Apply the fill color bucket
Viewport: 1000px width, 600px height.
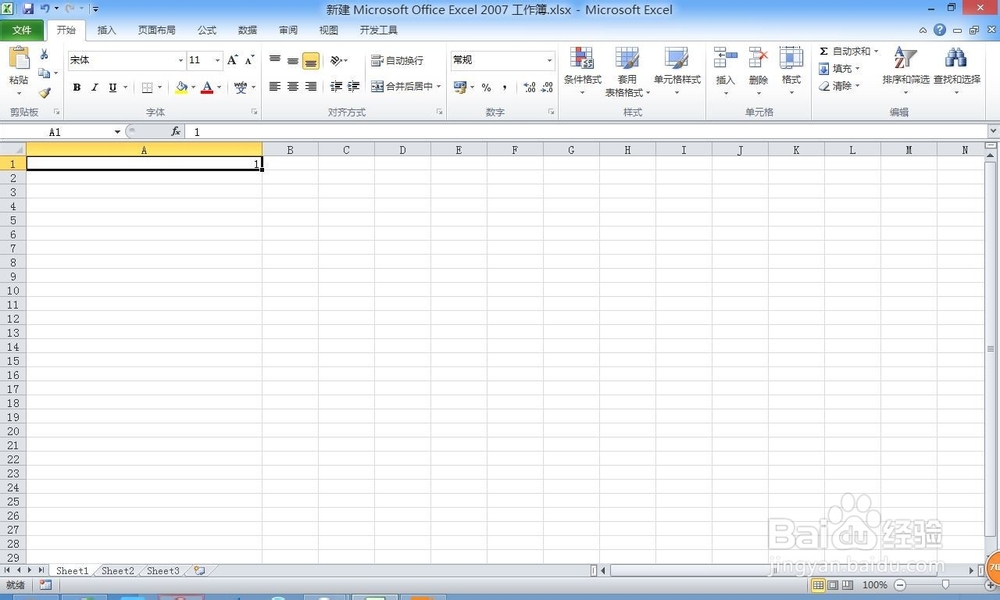(x=182, y=87)
